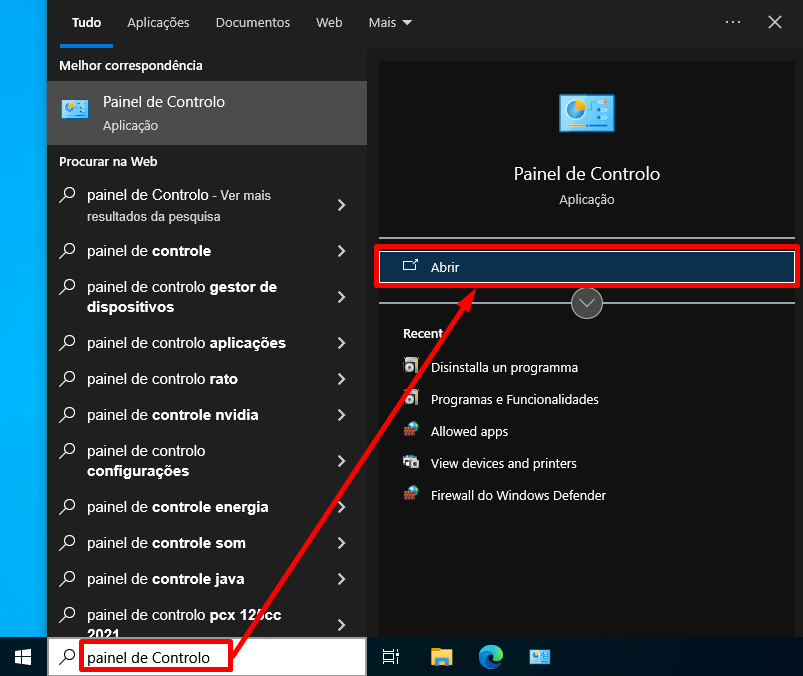This screenshot has height=676, width=803.
Task: Click the icon next to Disinstalla un programma
Action: 411,366
